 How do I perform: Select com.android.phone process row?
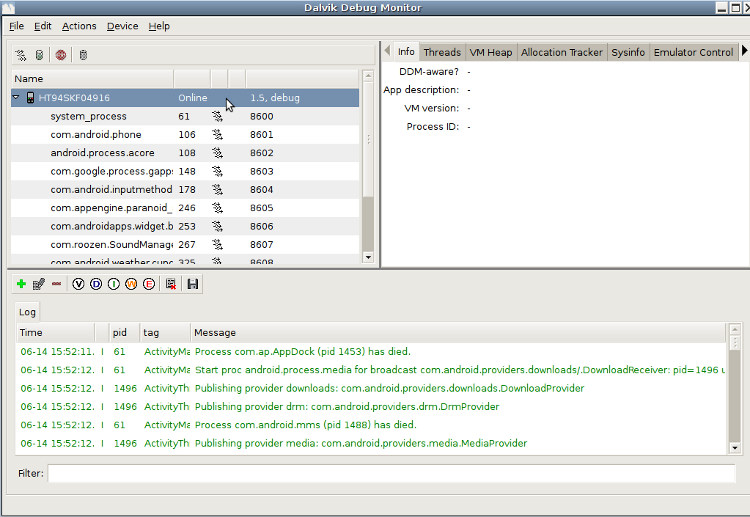tap(96, 135)
